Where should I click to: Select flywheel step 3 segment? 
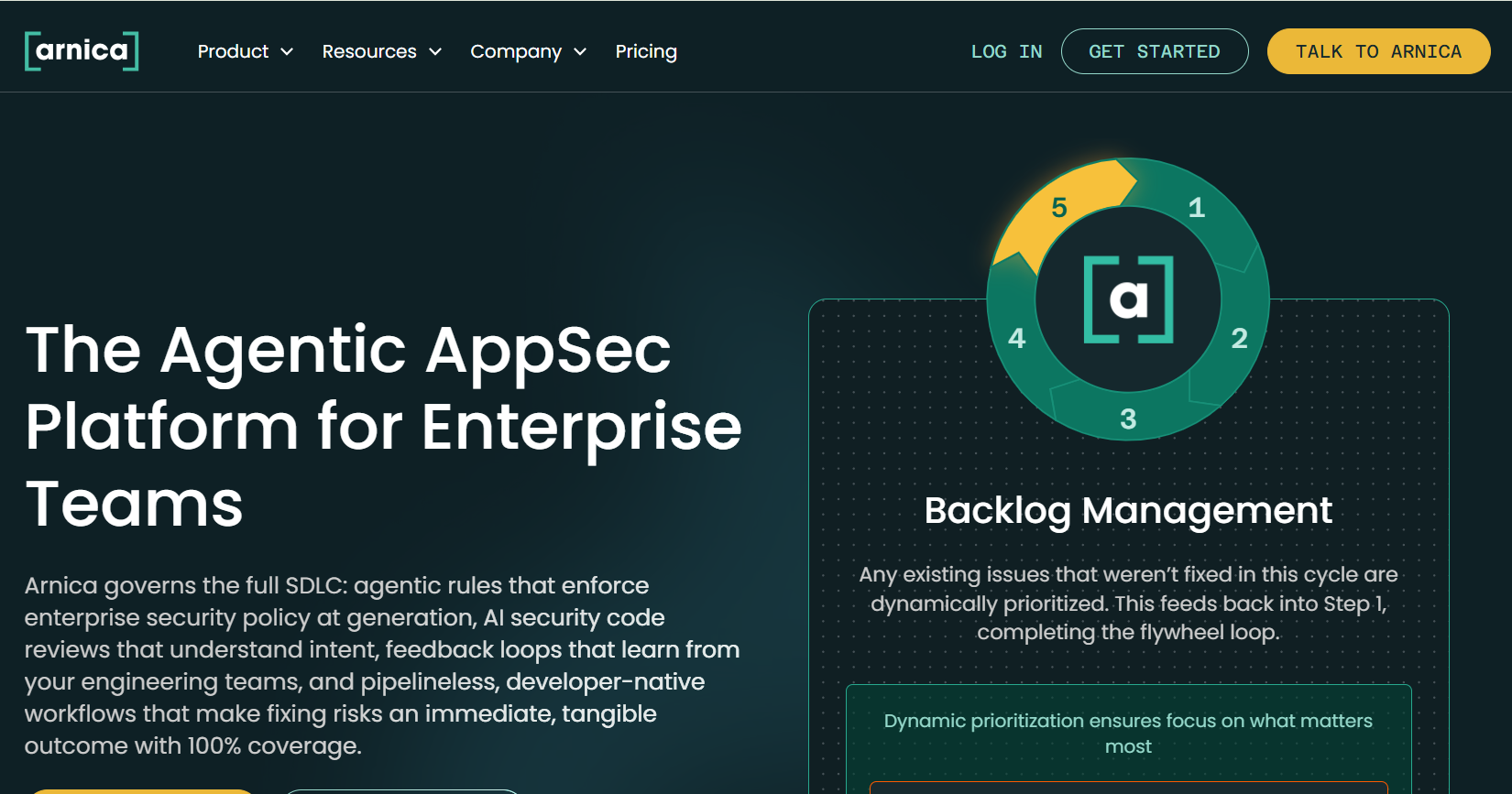1128,419
